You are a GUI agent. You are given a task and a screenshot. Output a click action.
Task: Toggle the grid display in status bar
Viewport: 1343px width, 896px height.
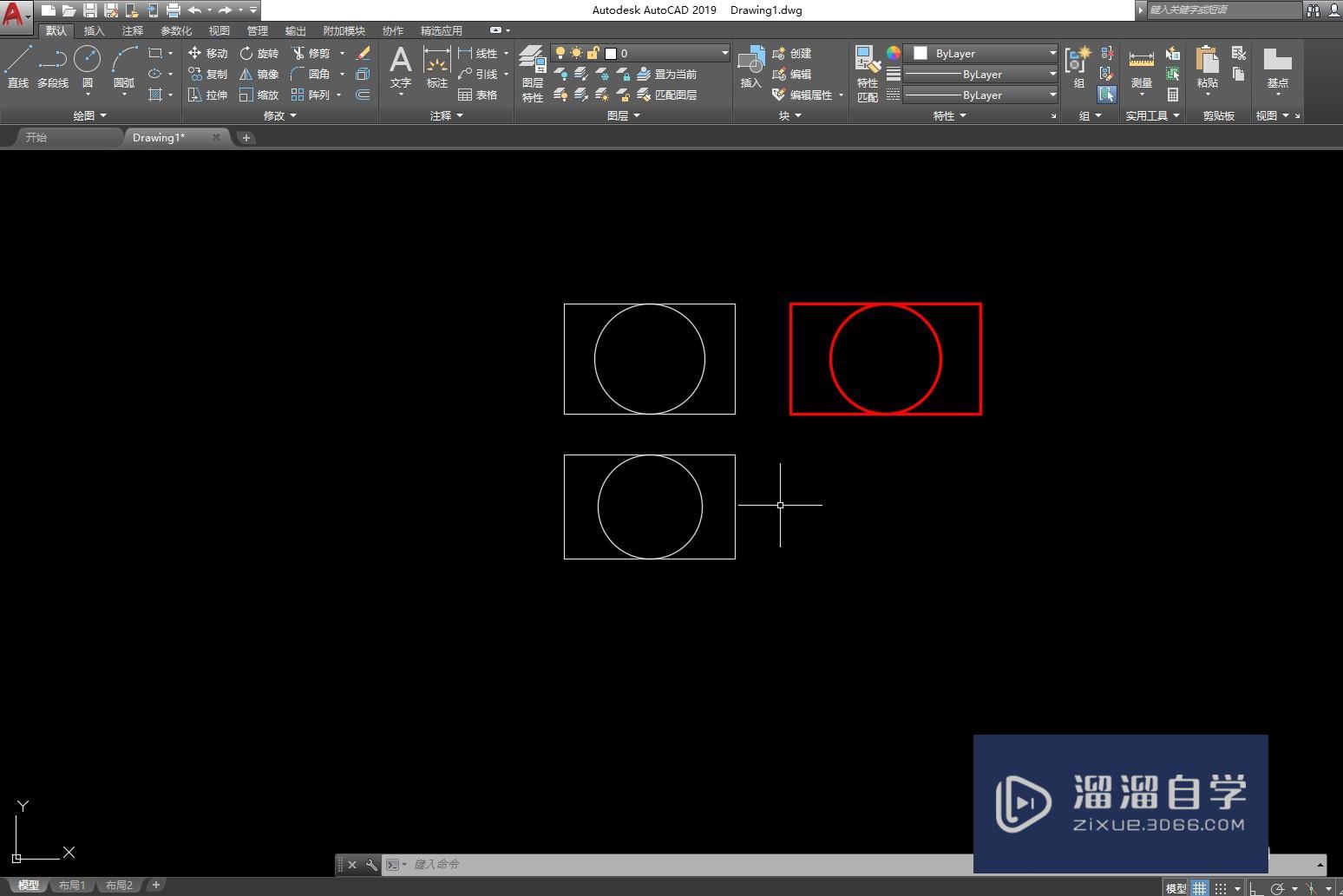pos(1199,888)
